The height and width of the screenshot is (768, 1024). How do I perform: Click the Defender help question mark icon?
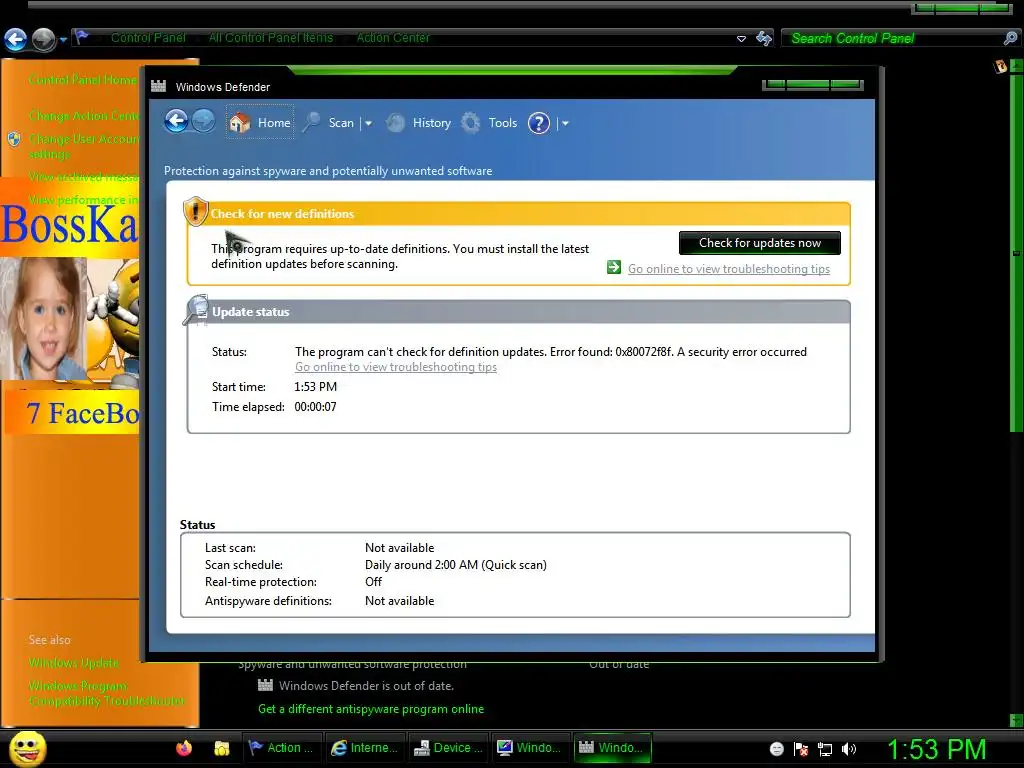[x=539, y=123]
